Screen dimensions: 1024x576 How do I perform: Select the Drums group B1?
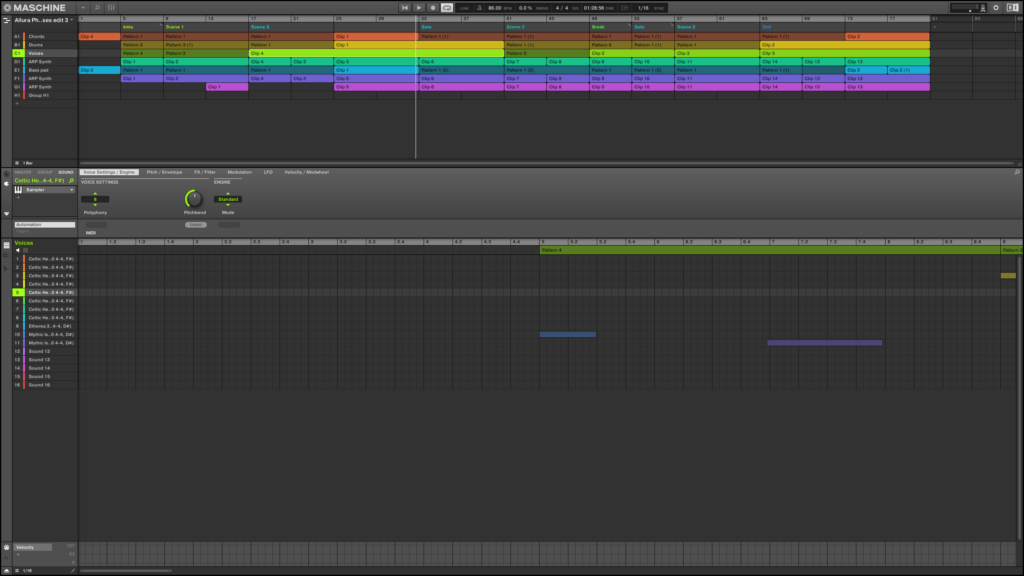44,45
